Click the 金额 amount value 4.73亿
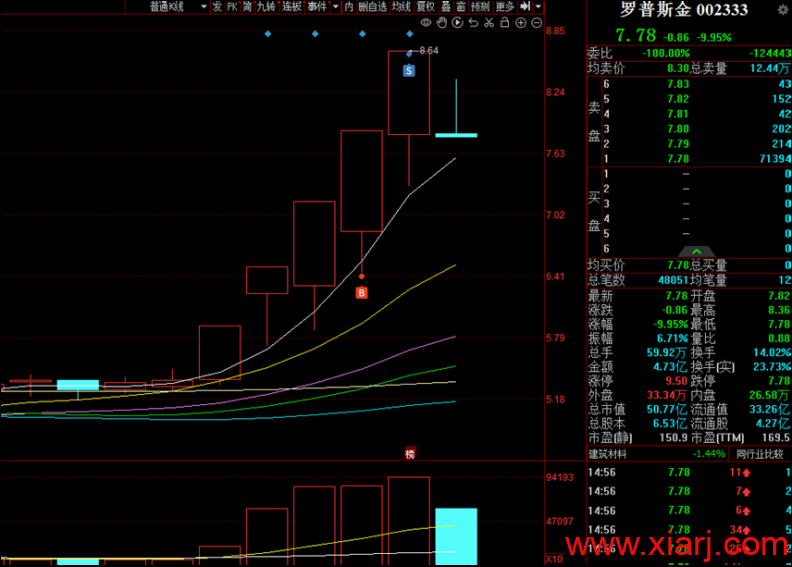The height and width of the screenshot is (567, 792). pyautogui.click(x=671, y=367)
